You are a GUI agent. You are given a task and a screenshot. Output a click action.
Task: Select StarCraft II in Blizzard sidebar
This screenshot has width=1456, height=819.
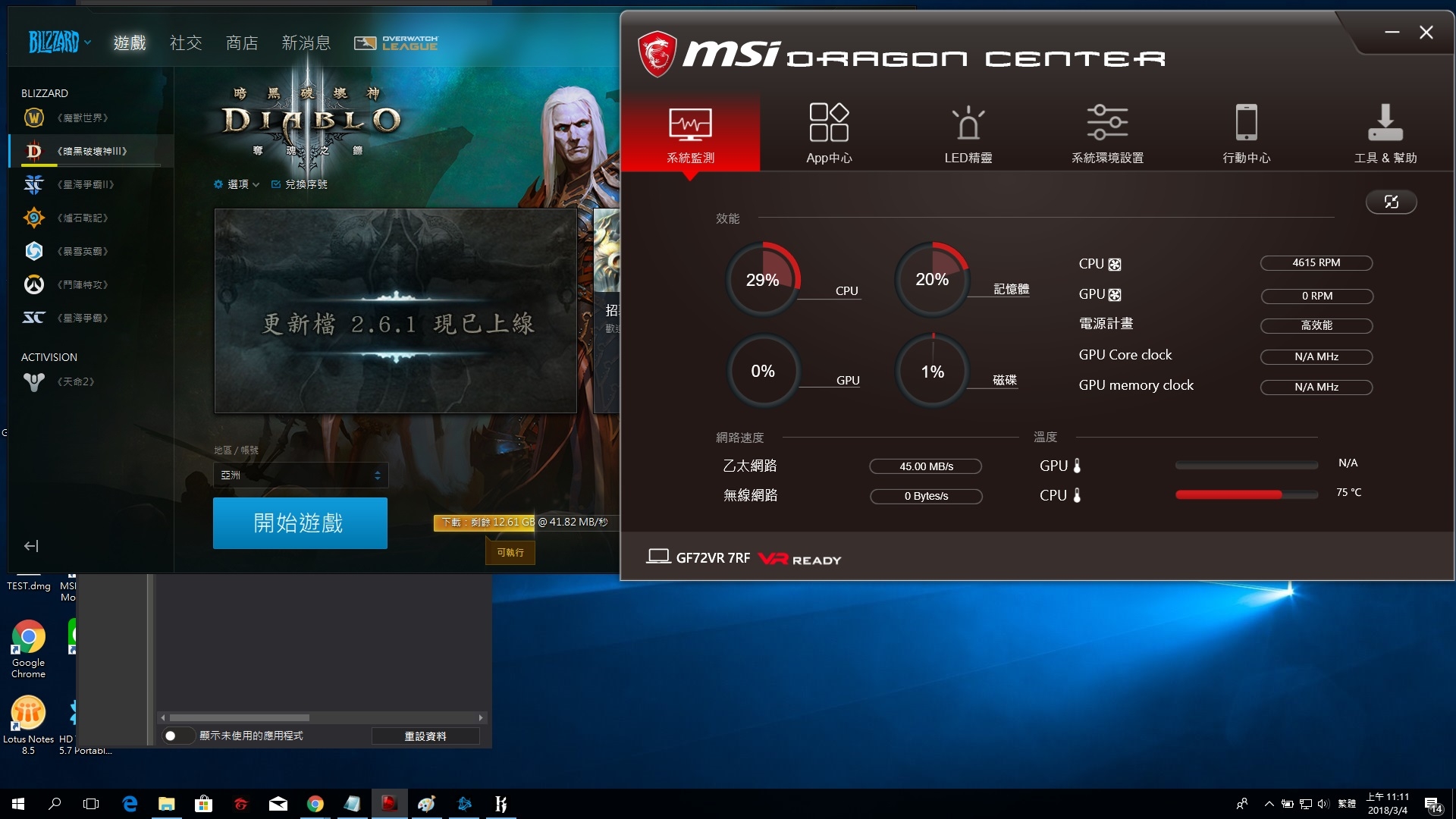91,184
